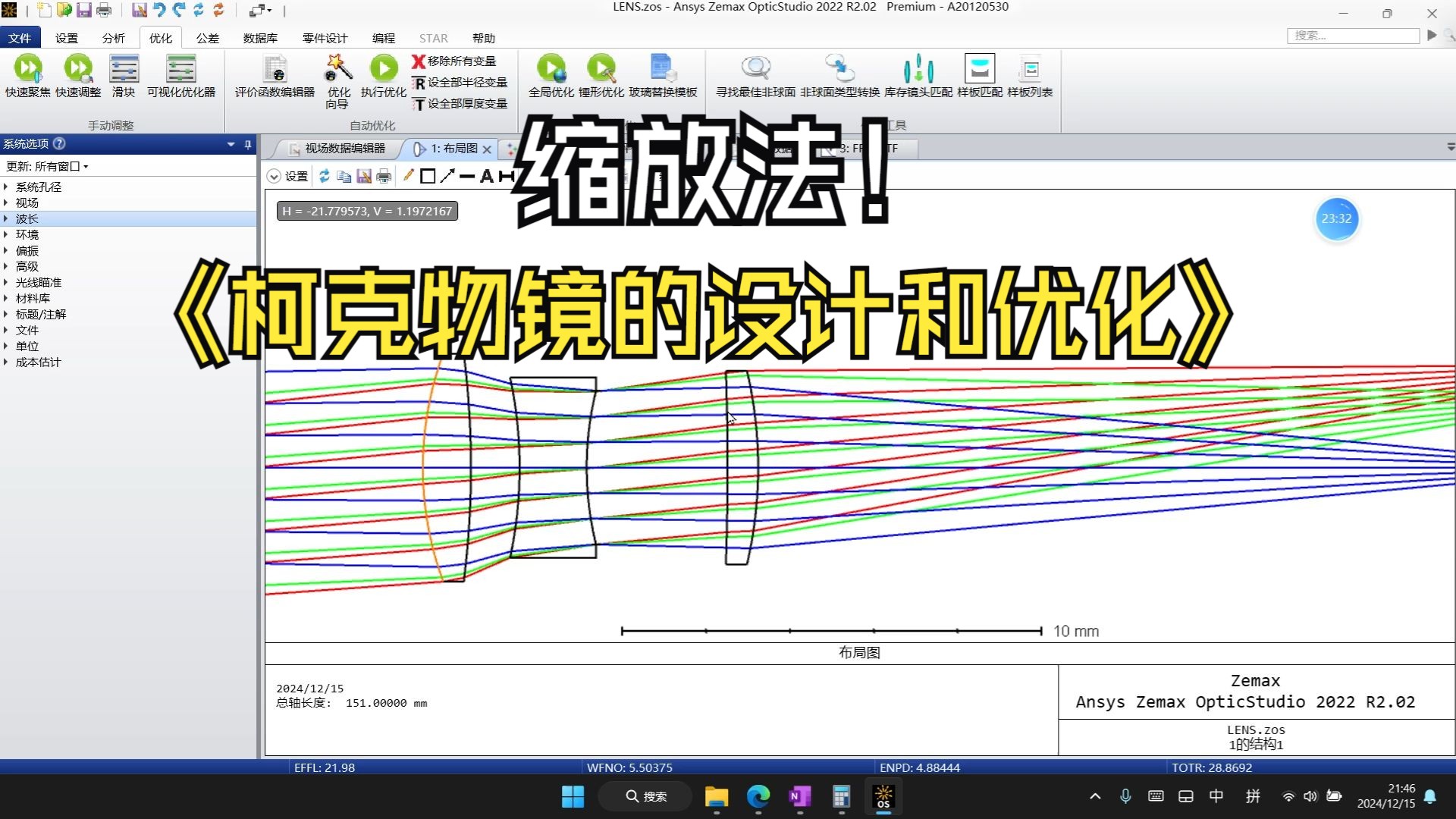
Task: Start 全局优化 global optimization
Action: pyautogui.click(x=551, y=69)
